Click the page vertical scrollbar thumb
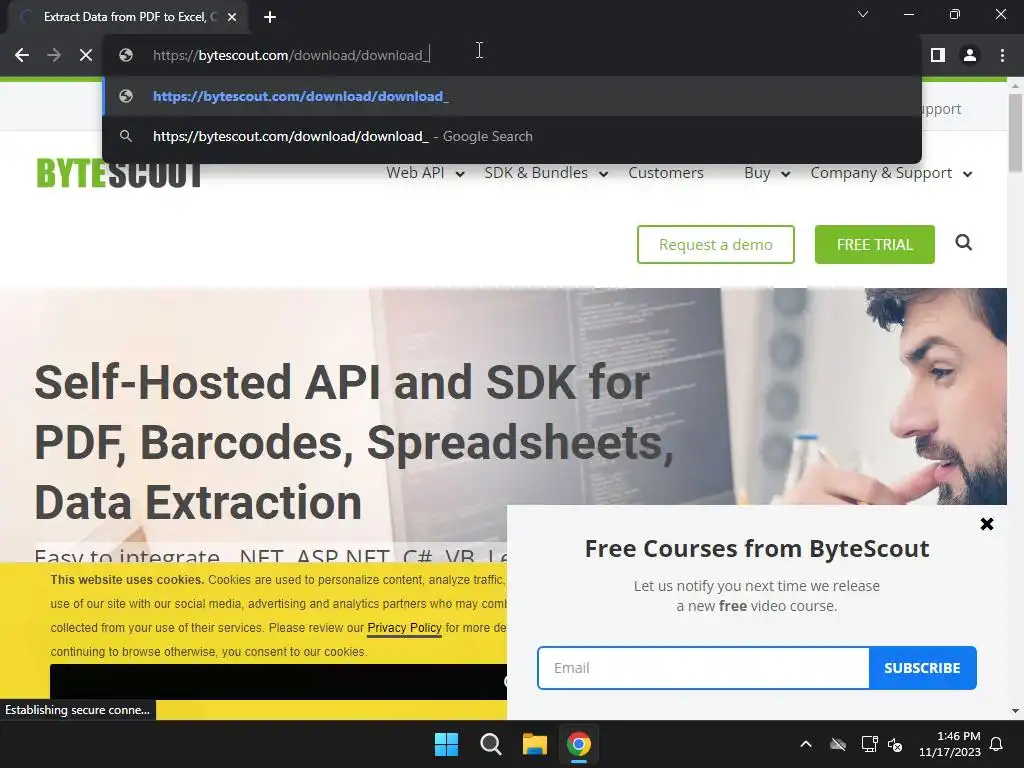 (1015, 134)
